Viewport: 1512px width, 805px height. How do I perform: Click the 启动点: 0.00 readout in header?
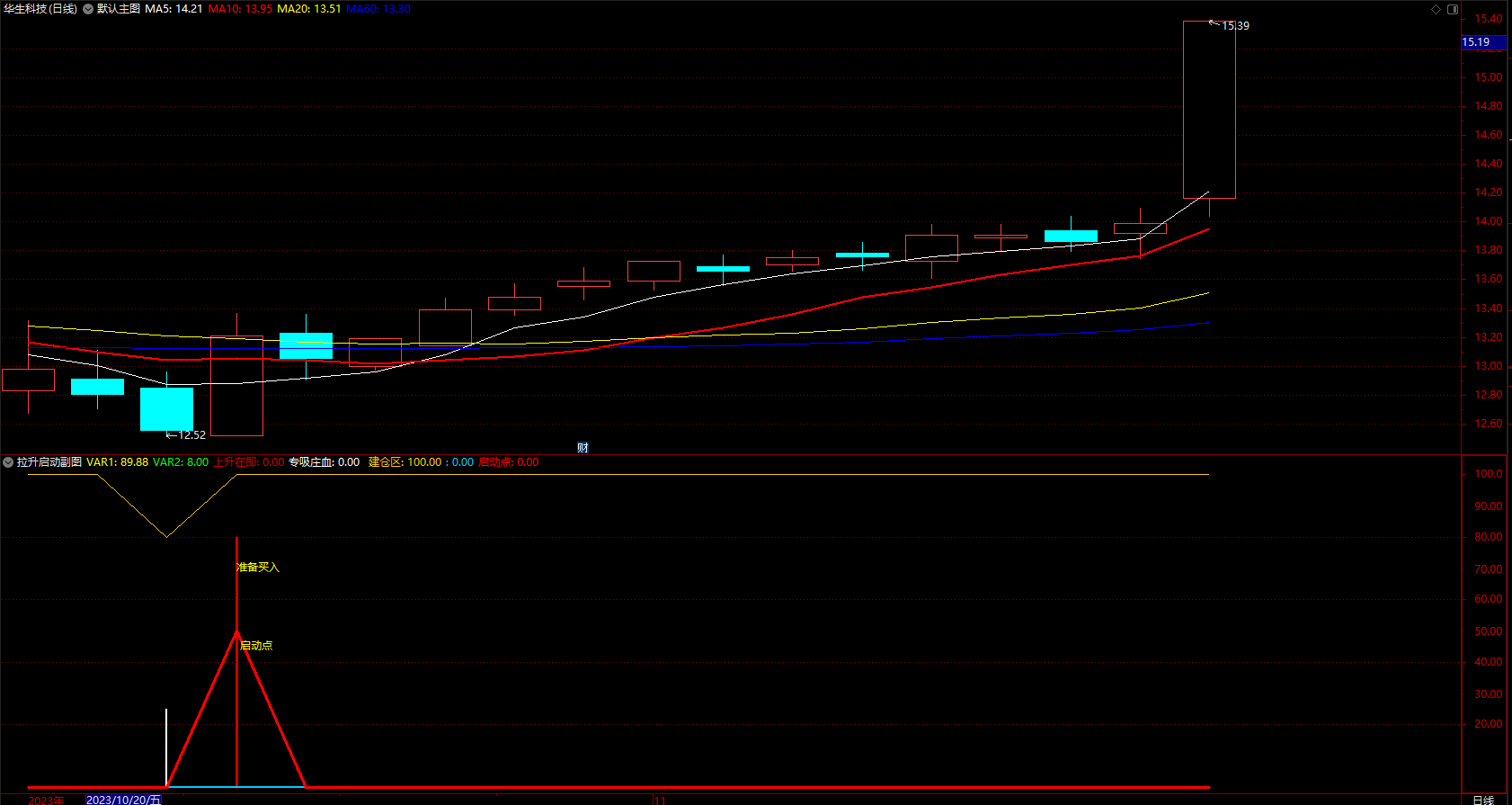pyautogui.click(x=509, y=462)
